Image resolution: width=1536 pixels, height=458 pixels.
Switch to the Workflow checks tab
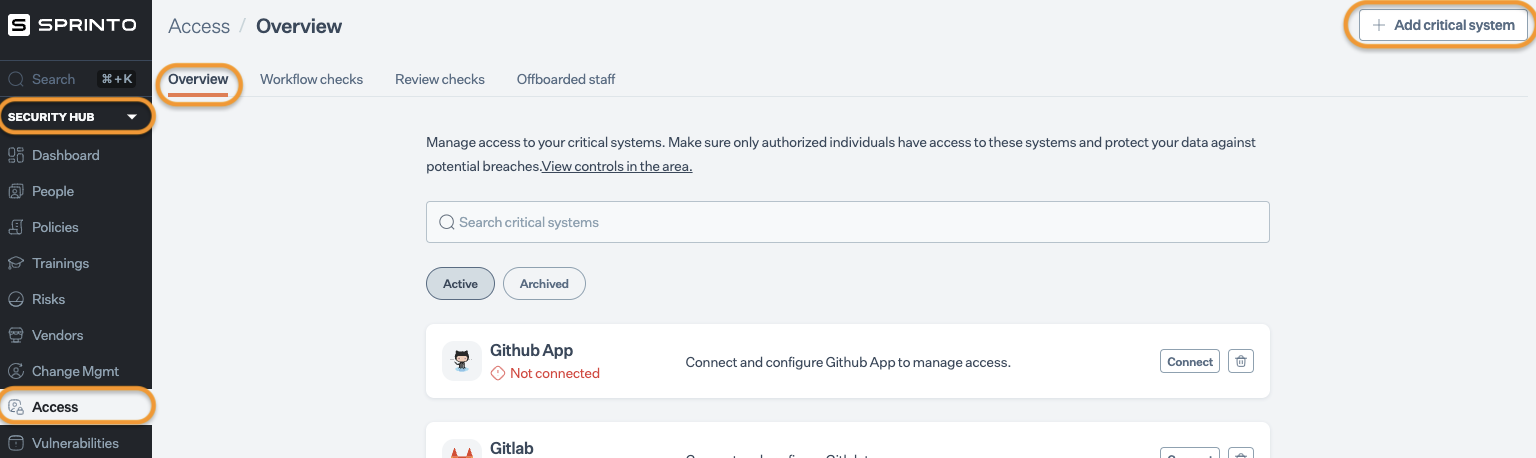coord(311,79)
